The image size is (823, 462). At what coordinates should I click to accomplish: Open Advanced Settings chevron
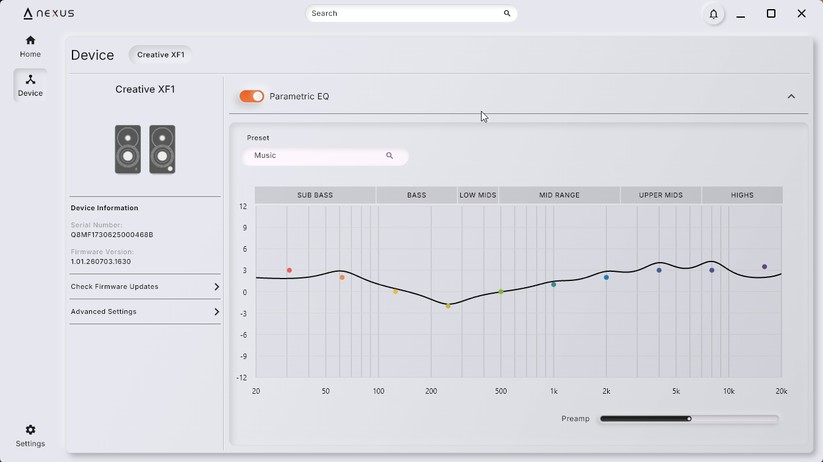tap(216, 312)
